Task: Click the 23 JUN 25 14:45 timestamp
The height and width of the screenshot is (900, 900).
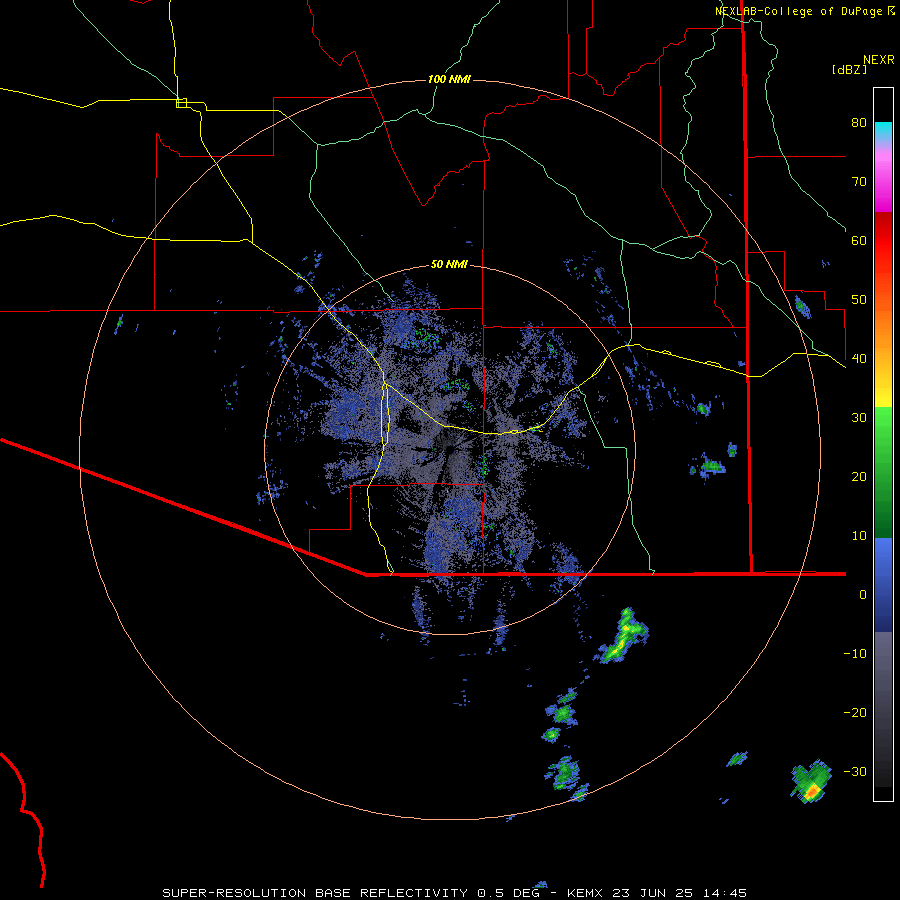Action: [x=680, y=893]
